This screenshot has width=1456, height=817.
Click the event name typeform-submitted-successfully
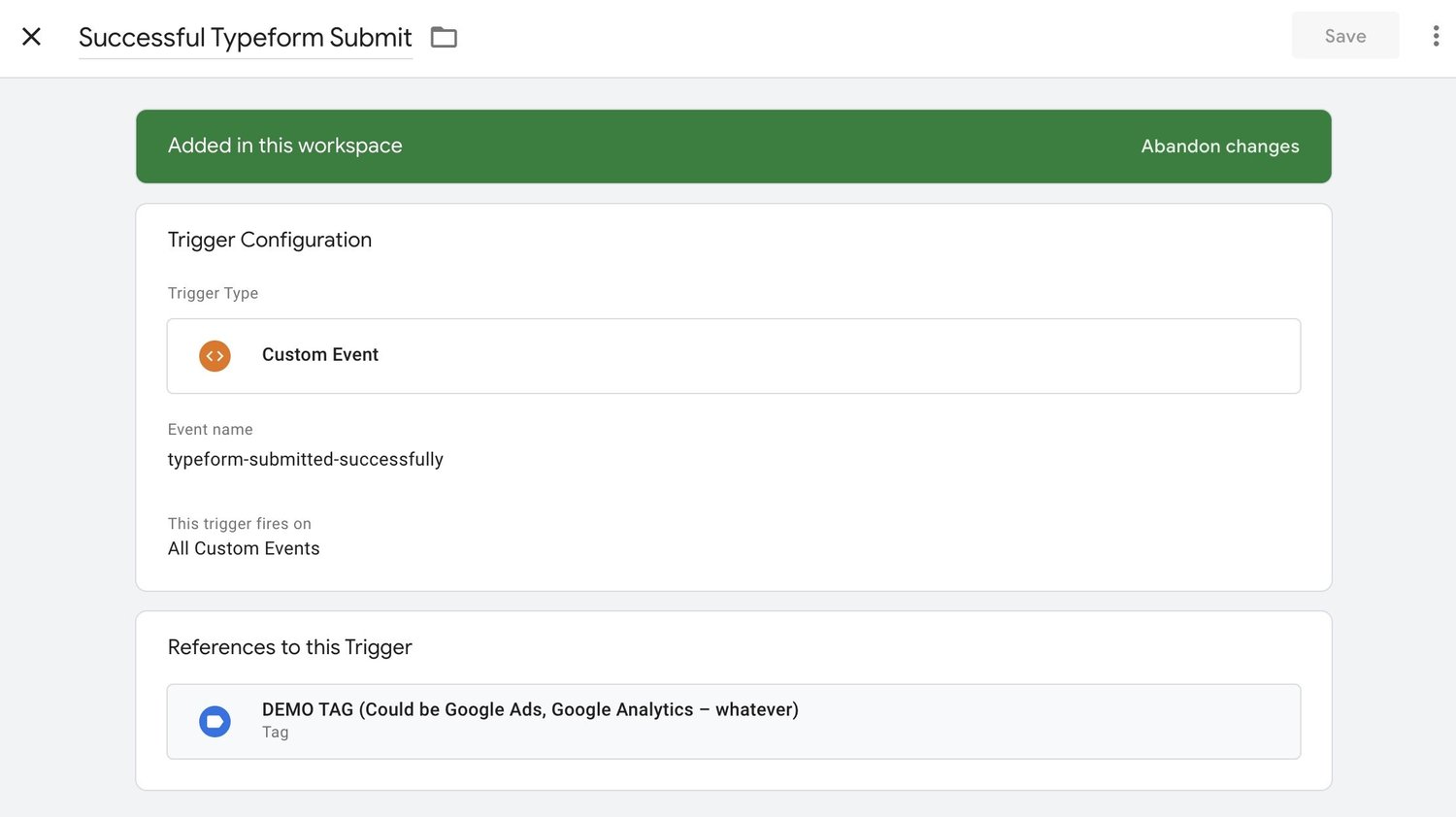pos(306,459)
